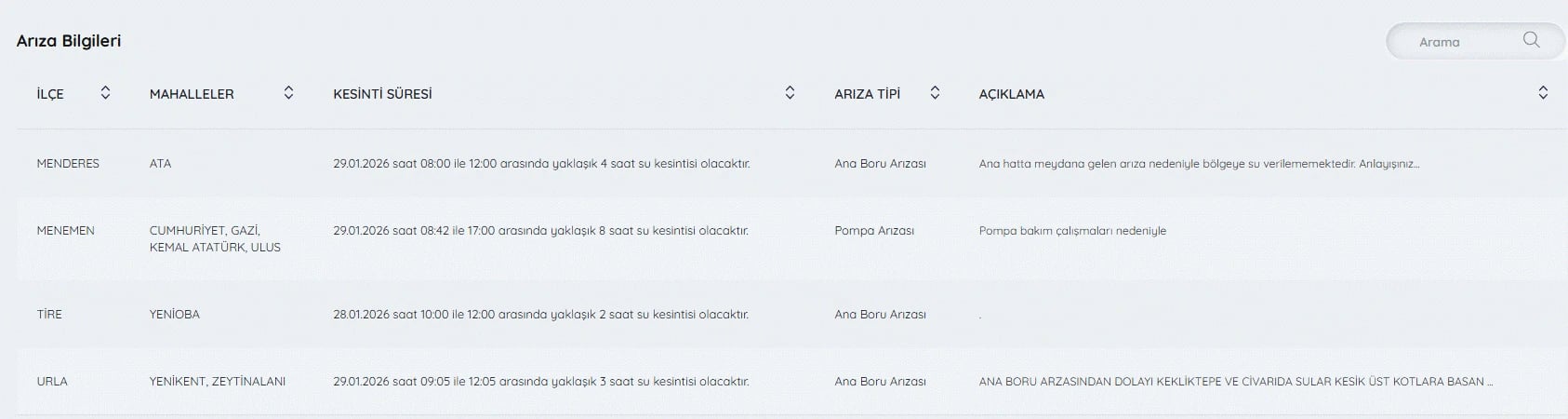Click the İLÇE column header label
This screenshot has width=1568, height=419.
pyautogui.click(x=50, y=94)
